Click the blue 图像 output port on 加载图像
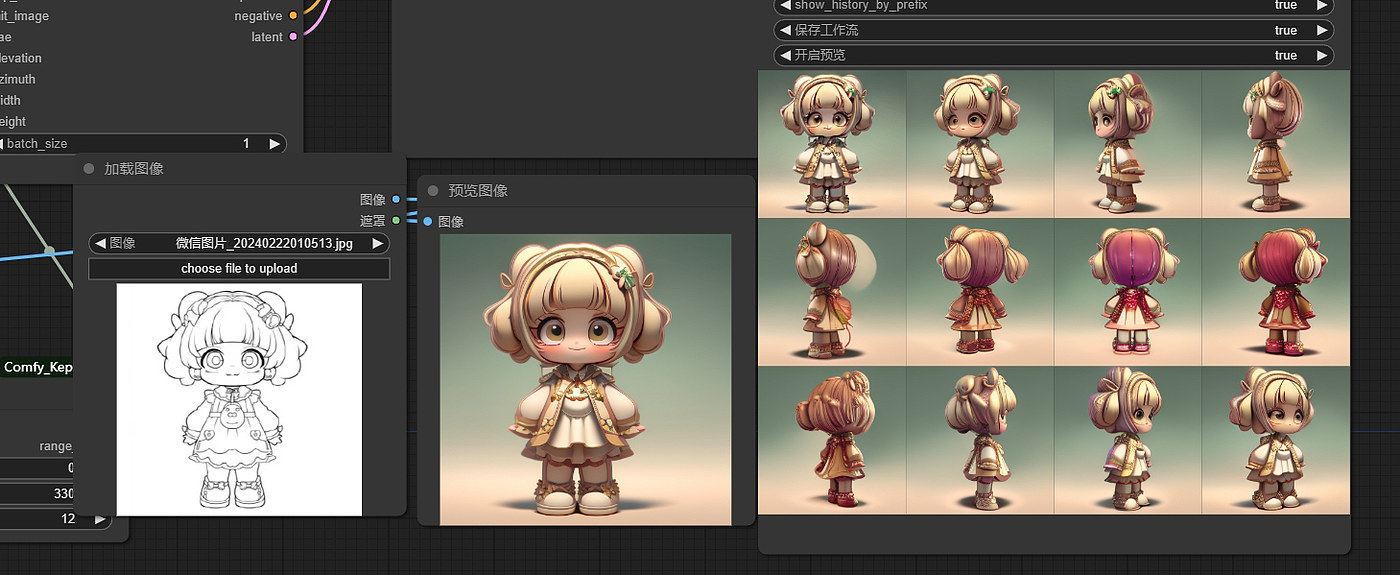Image resolution: width=1400 pixels, height=575 pixels. pos(396,200)
